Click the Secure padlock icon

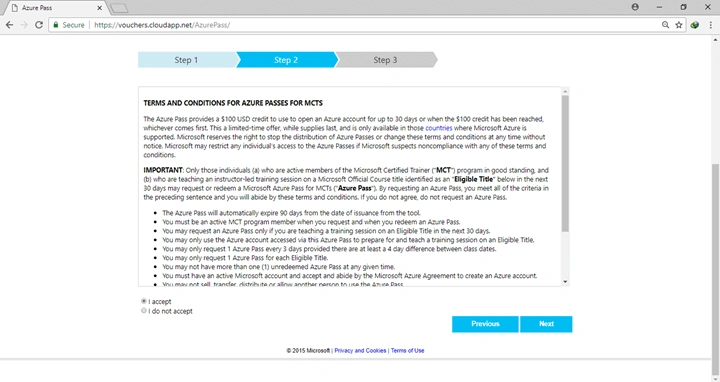coord(56,25)
